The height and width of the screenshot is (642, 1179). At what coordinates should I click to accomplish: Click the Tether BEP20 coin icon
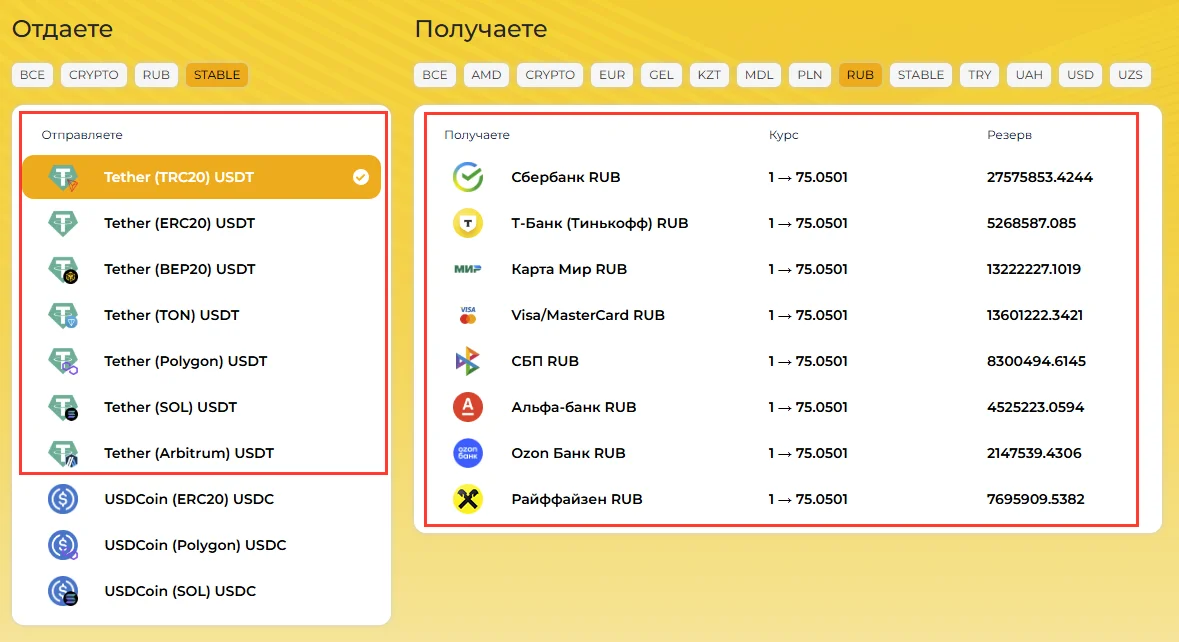[x=63, y=269]
